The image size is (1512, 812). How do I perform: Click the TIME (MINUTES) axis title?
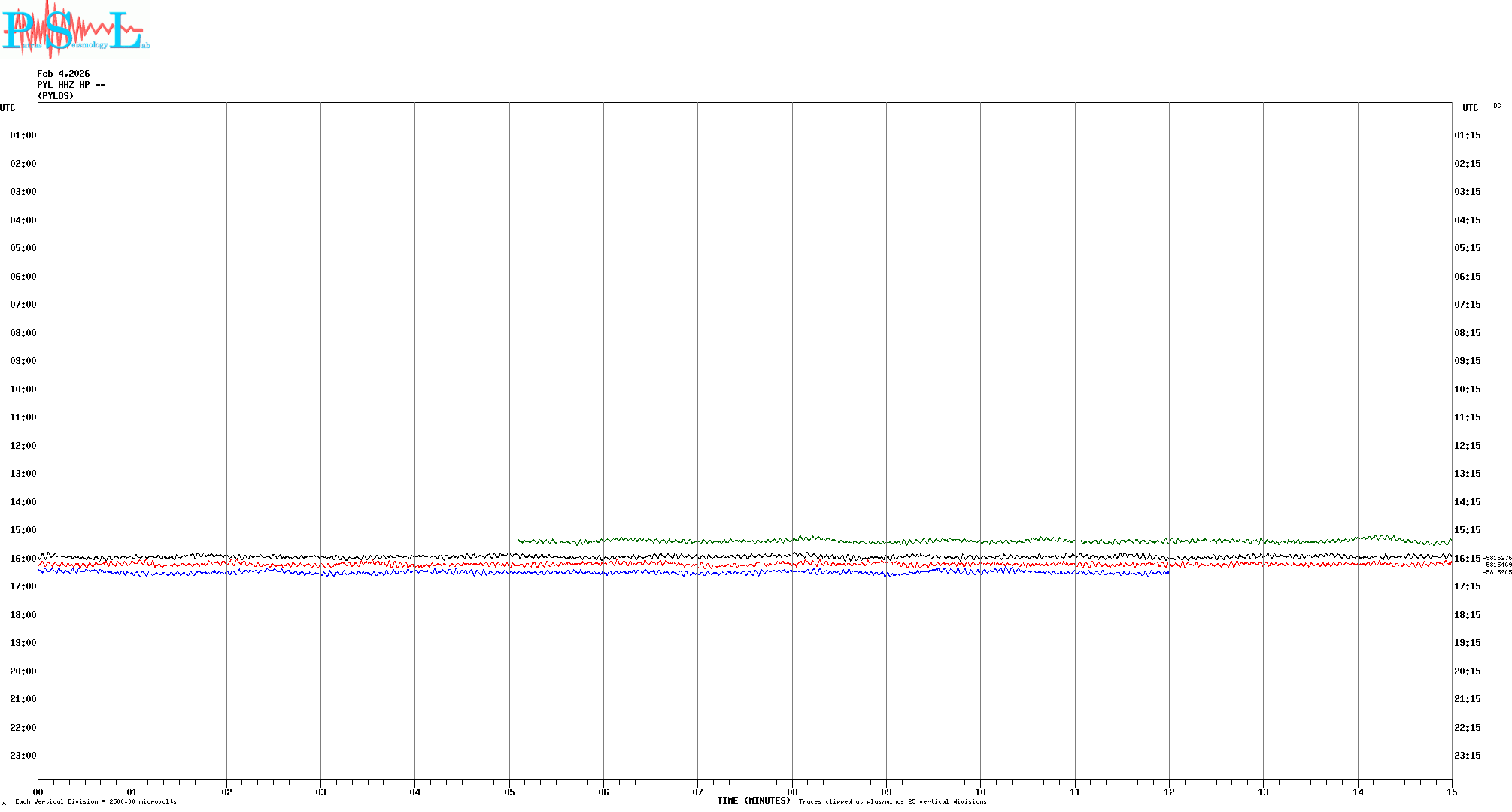(x=753, y=801)
